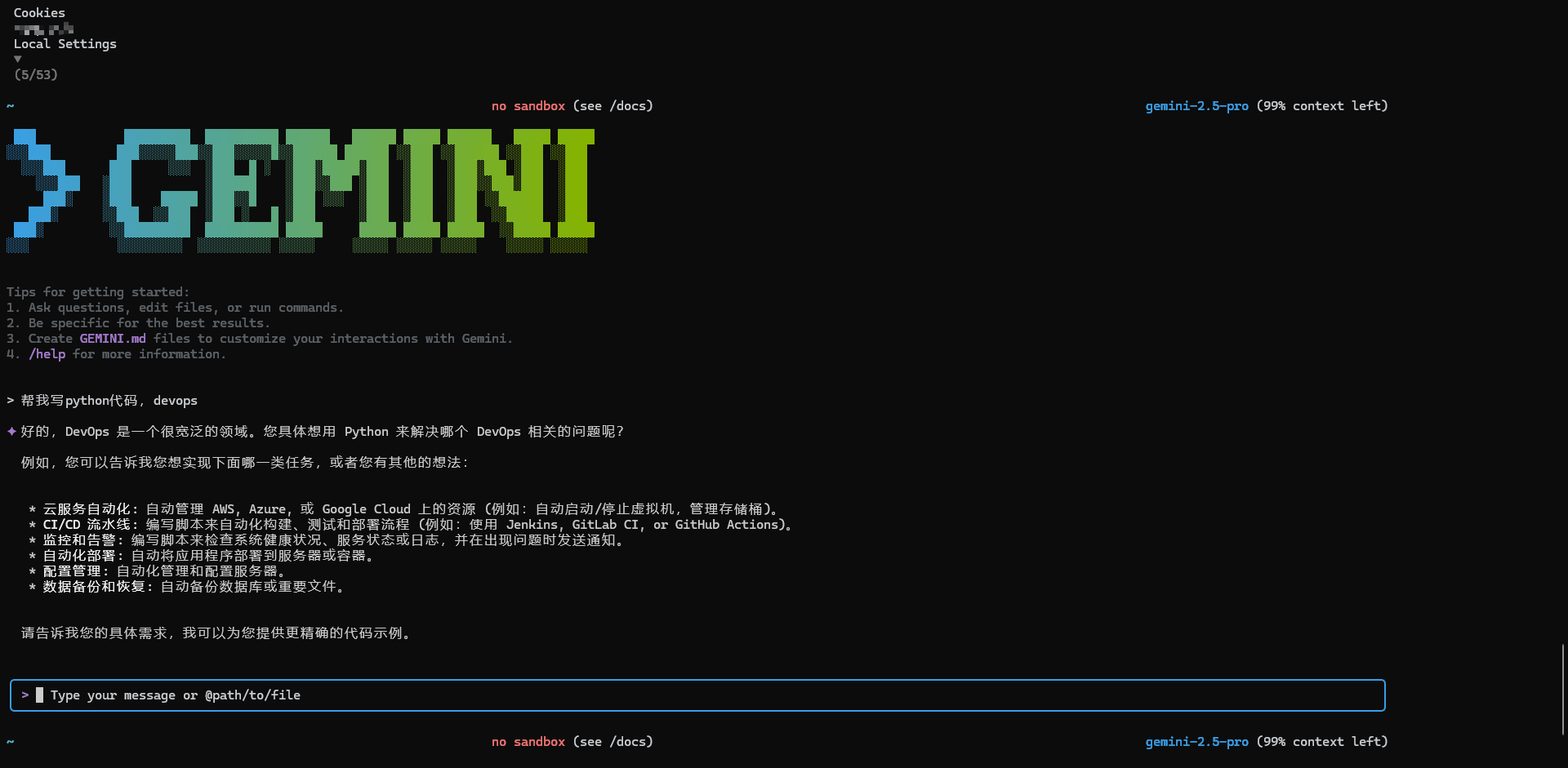1568x768 pixels.
Task: Click the top tilde working directory indicator
Action: (x=11, y=106)
